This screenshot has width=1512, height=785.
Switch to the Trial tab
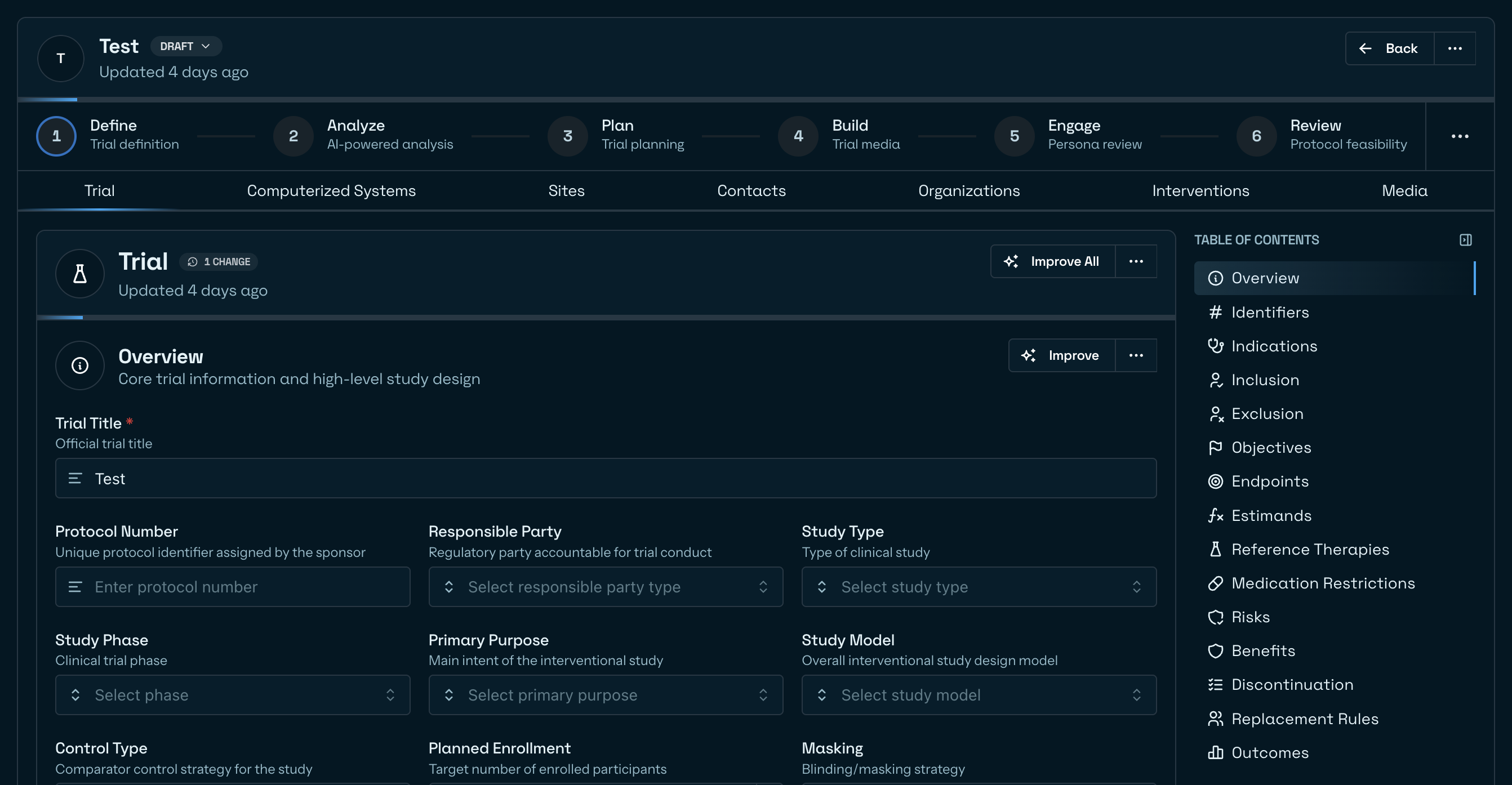(x=99, y=191)
